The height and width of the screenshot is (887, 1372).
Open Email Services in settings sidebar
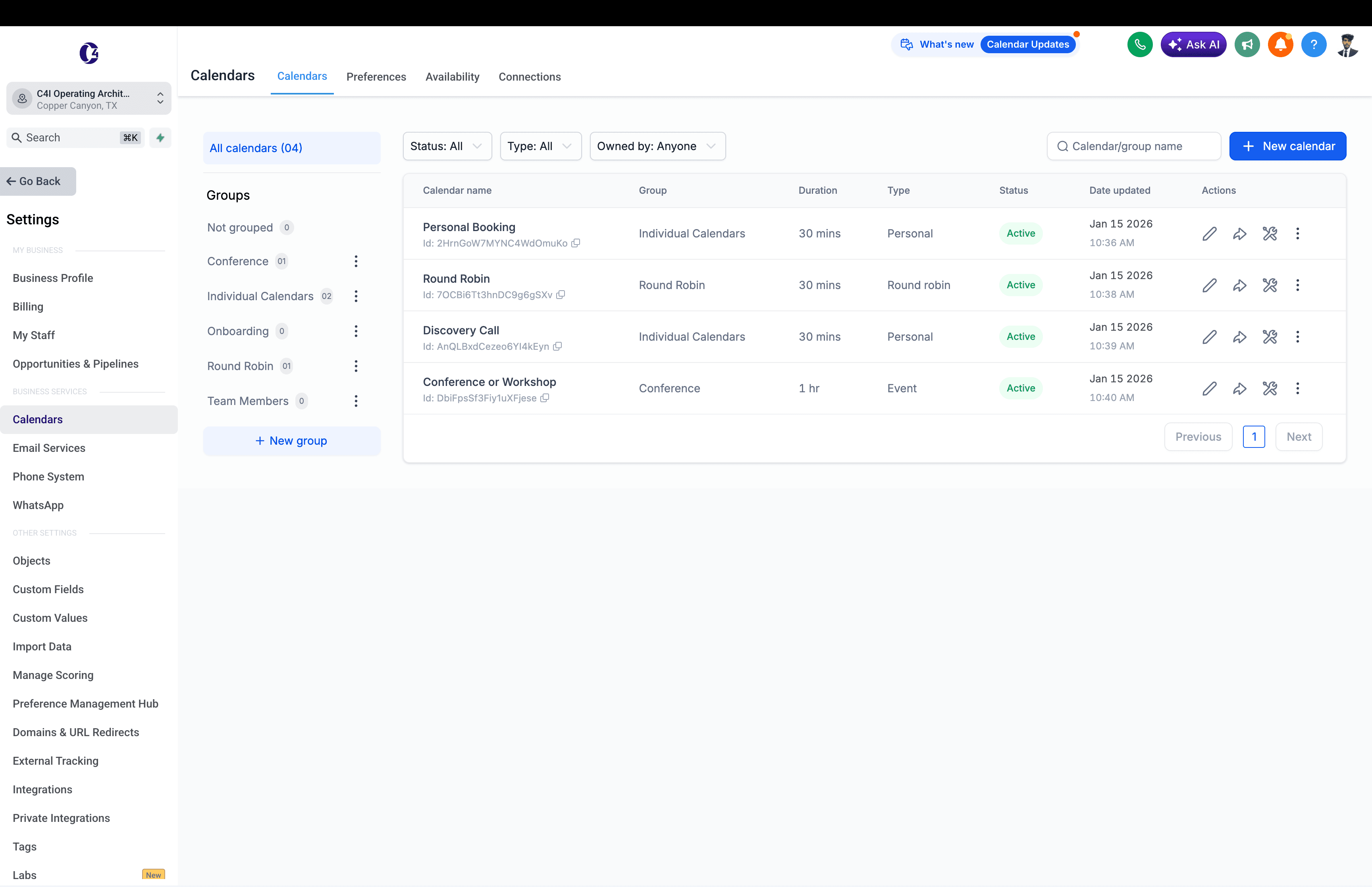[x=49, y=448]
